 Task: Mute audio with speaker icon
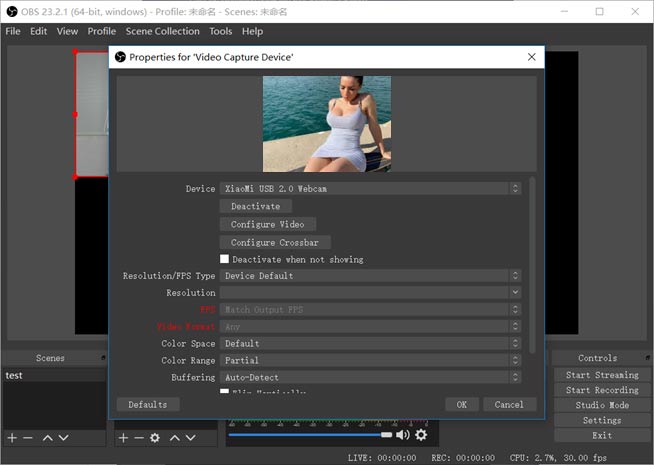[x=402, y=435]
